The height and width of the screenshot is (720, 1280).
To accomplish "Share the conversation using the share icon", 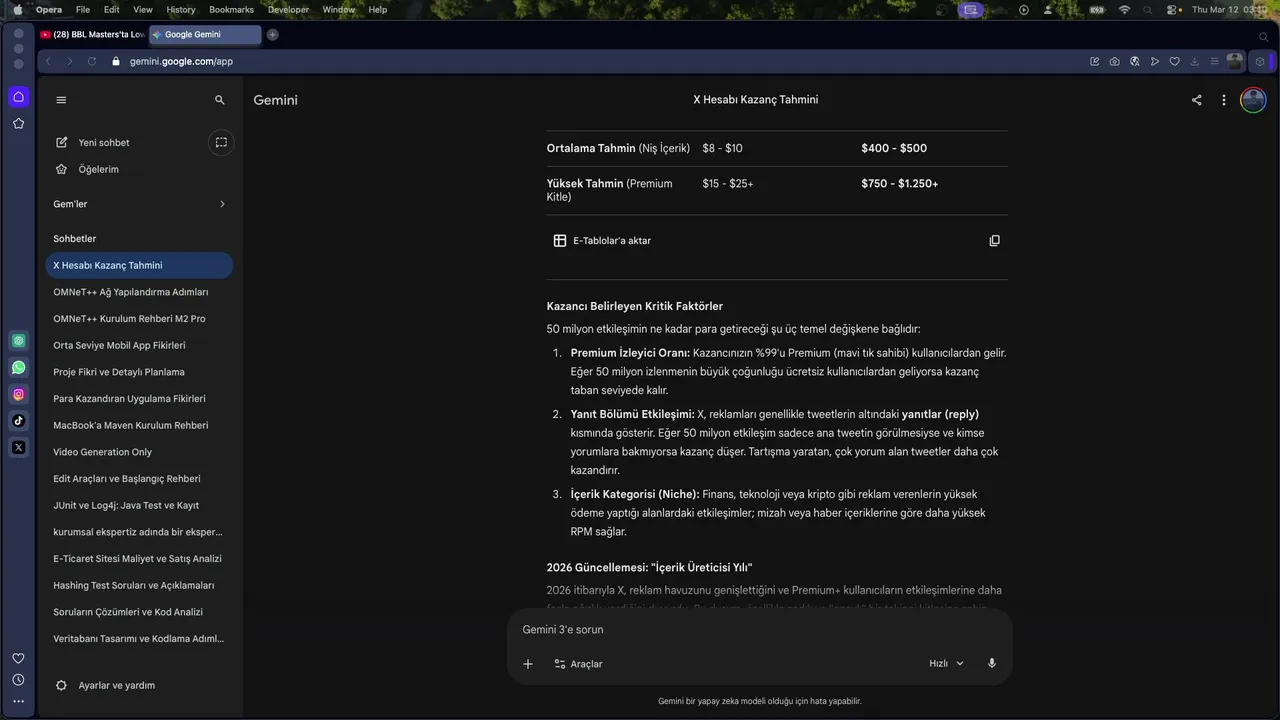I will click(x=1196, y=100).
